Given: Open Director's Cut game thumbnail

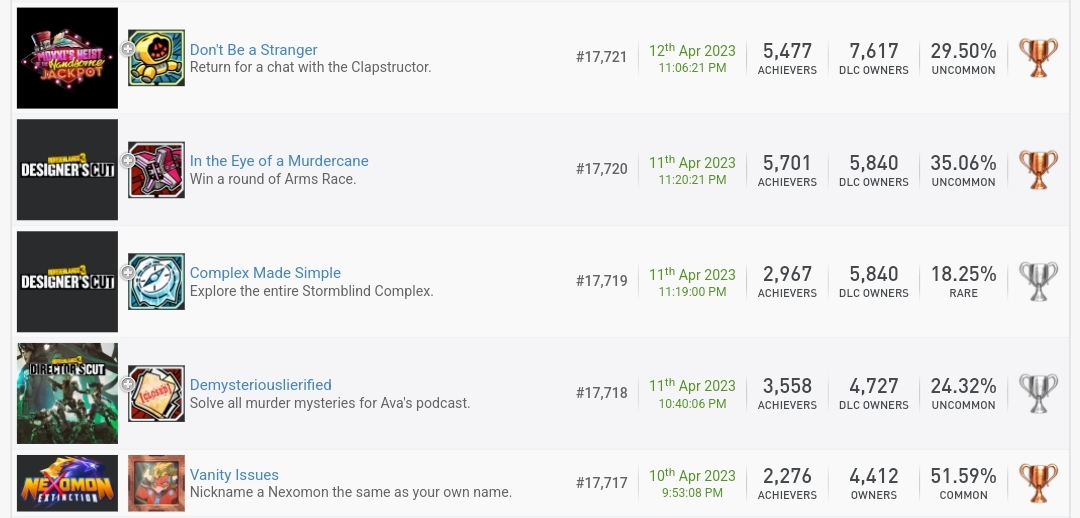Looking at the screenshot, I should (x=68, y=394).
